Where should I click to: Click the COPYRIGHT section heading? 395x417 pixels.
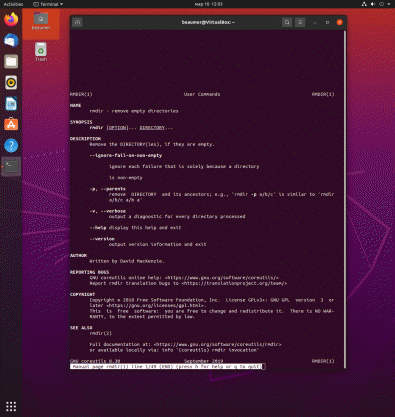point(82,294)
